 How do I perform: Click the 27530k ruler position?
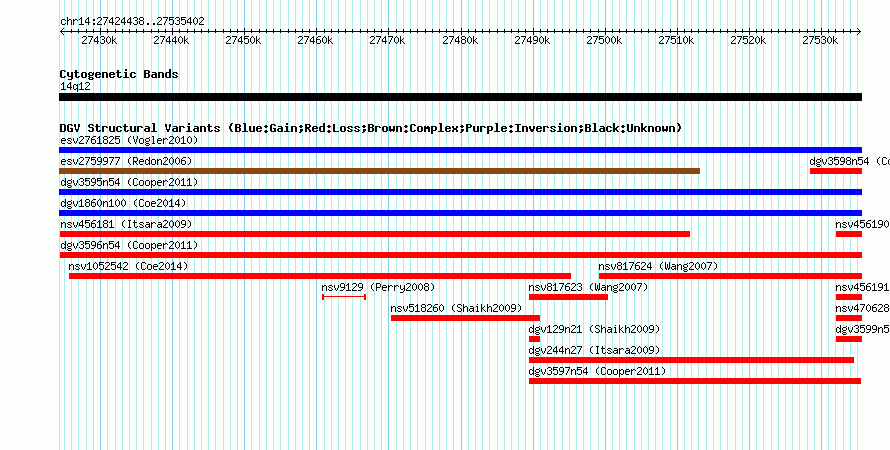pyautogui.click(x=820, y=41)
